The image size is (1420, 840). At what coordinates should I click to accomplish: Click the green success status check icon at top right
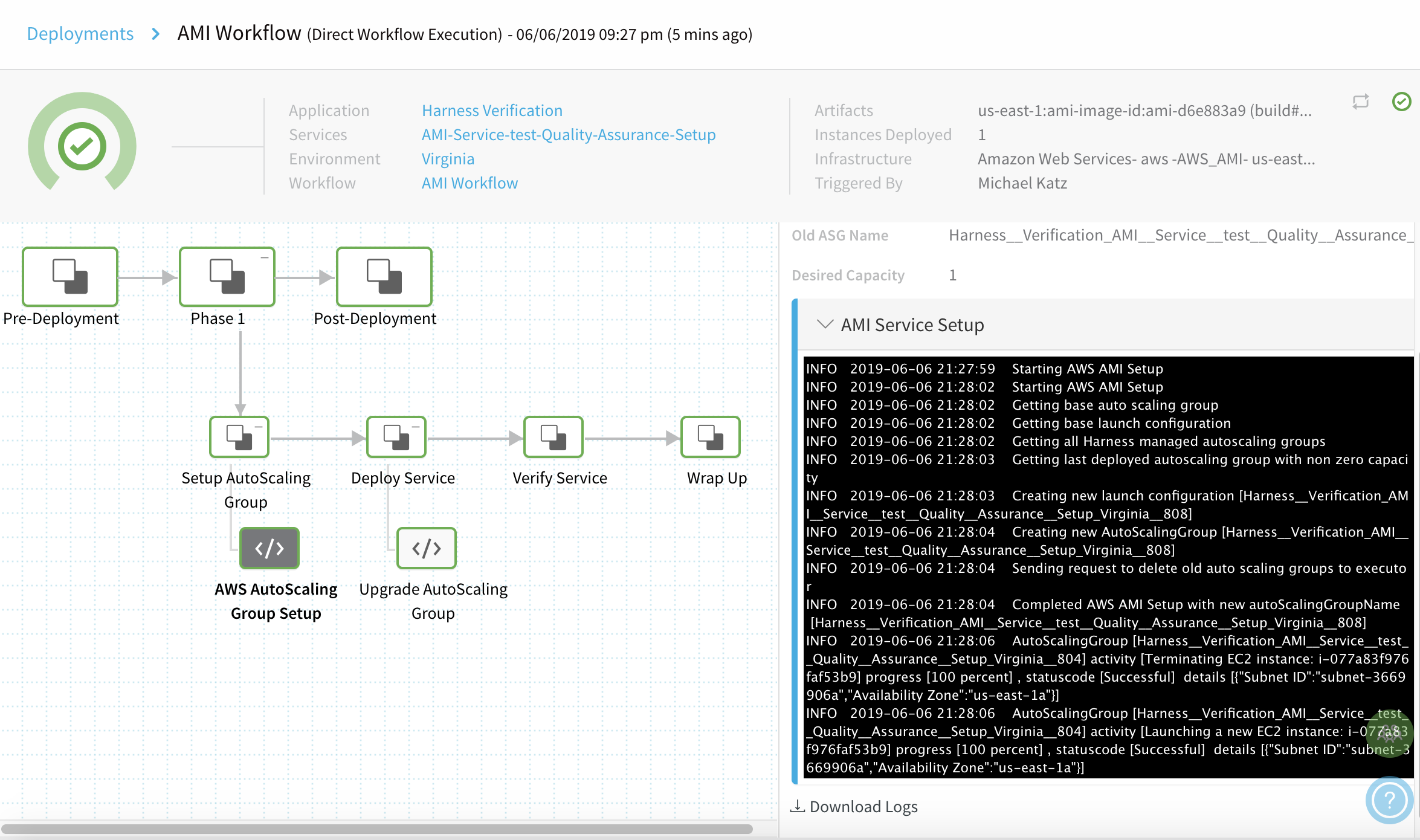(1401, 102)
